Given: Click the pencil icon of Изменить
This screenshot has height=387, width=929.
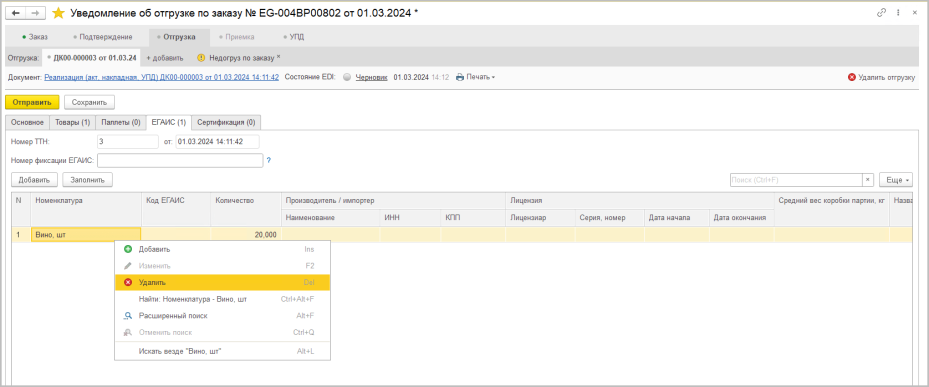Looking at the screenshot, I should (x=127, y=266).
